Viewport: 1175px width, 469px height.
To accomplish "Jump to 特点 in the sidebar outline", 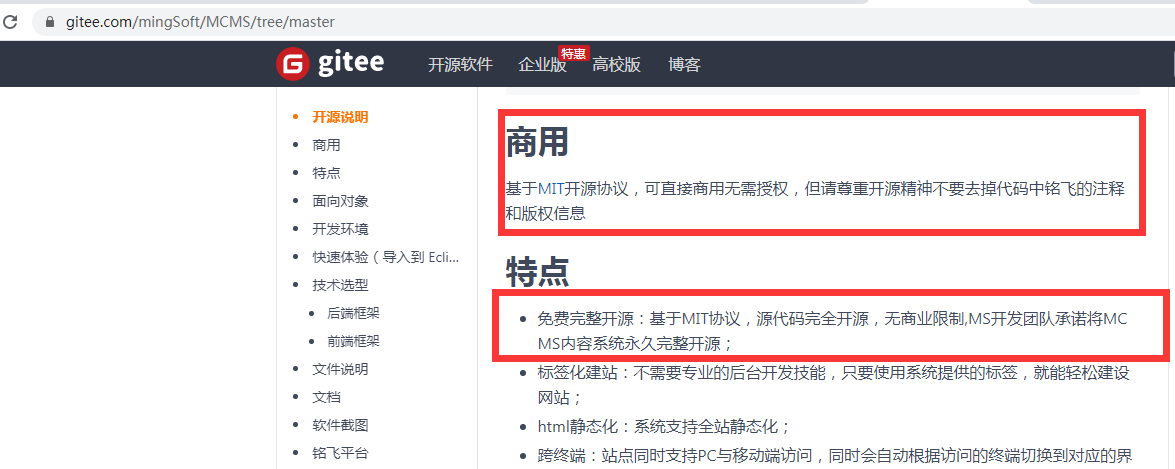I will (326, 173).
